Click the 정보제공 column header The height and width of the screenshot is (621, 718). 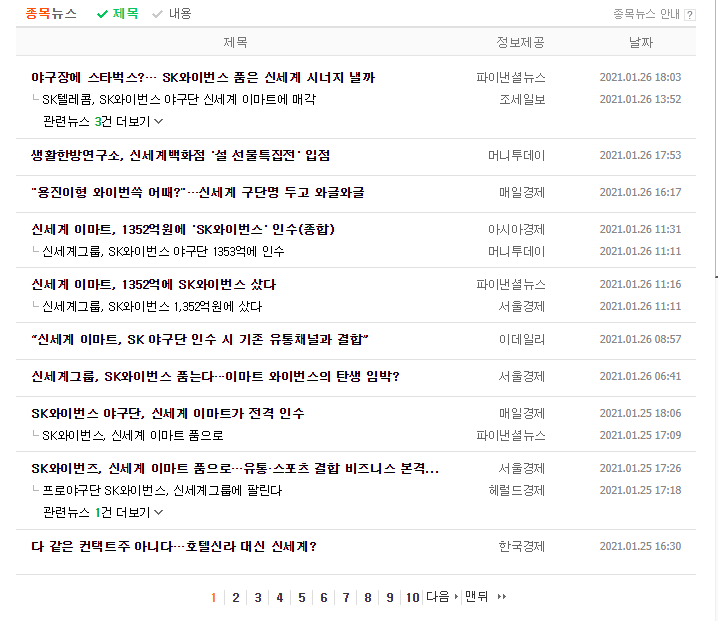[521, 43]
